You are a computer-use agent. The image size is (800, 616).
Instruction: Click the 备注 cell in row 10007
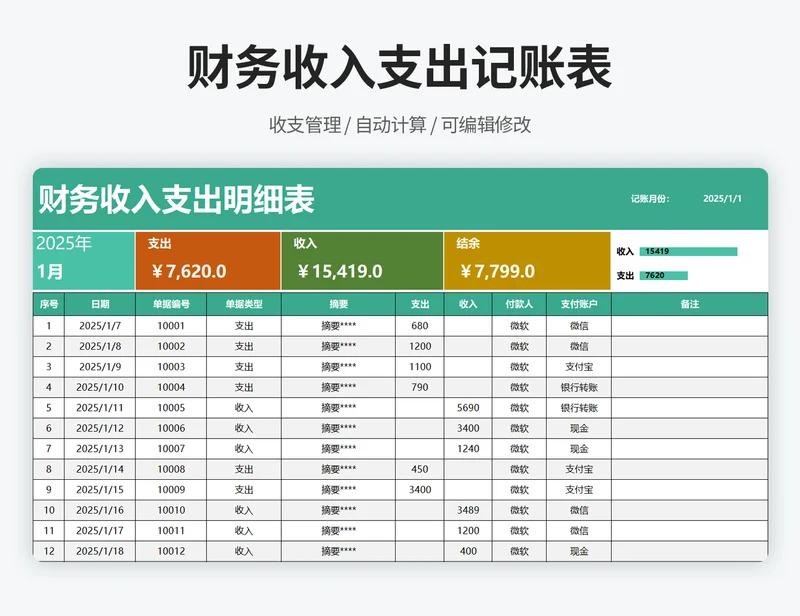690,449
